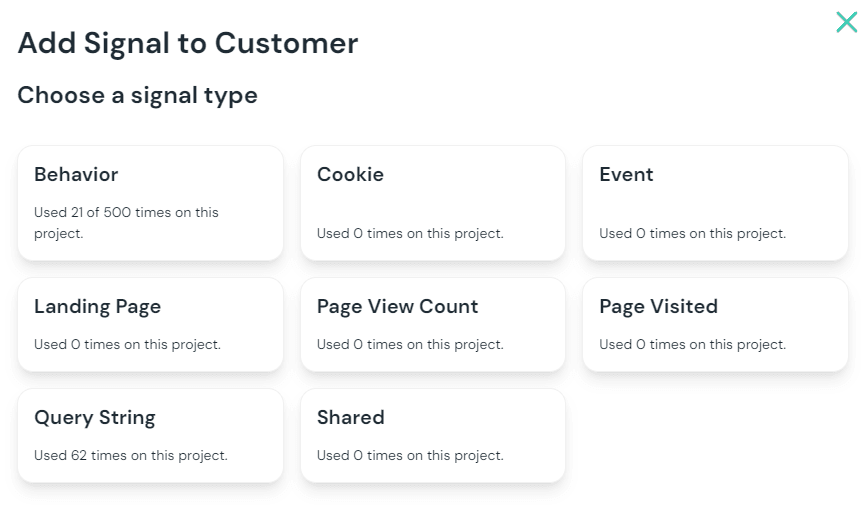Select the Landing Page signal card
Image resolution: width=863 pixels, height=506 pixels.
[x=150, y=324]
